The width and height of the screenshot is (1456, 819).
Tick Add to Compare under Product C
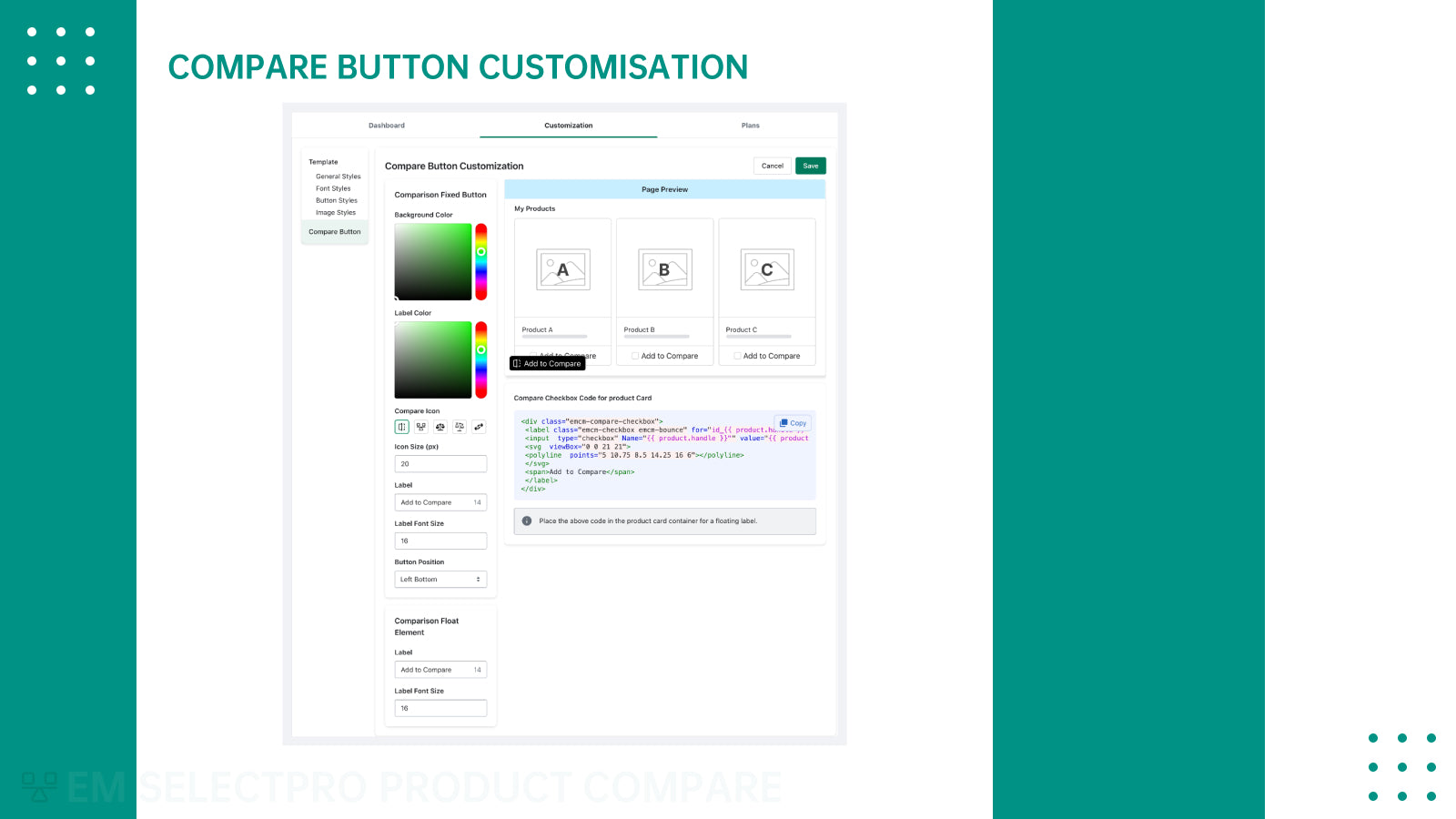[x=737, y=356]
